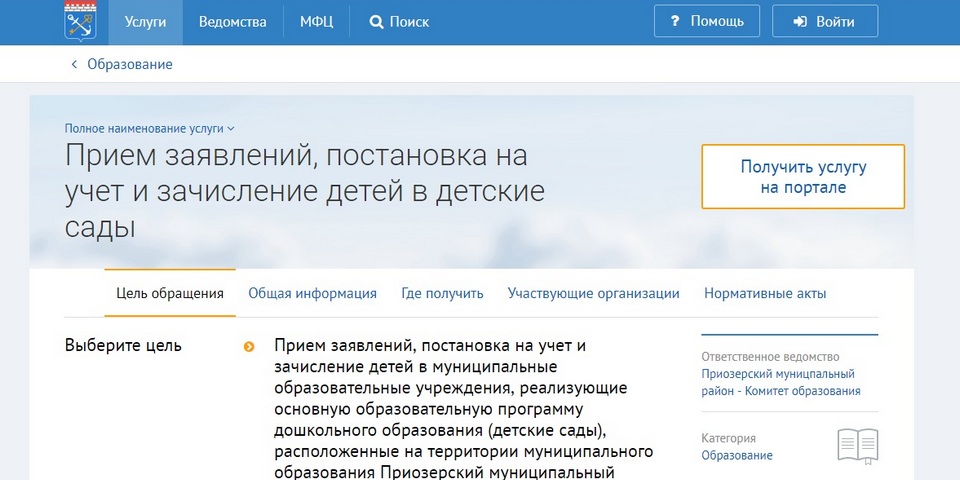Click the magnifier search icon
Viewport: 960px width, 480px height.
tap(376, 22)
